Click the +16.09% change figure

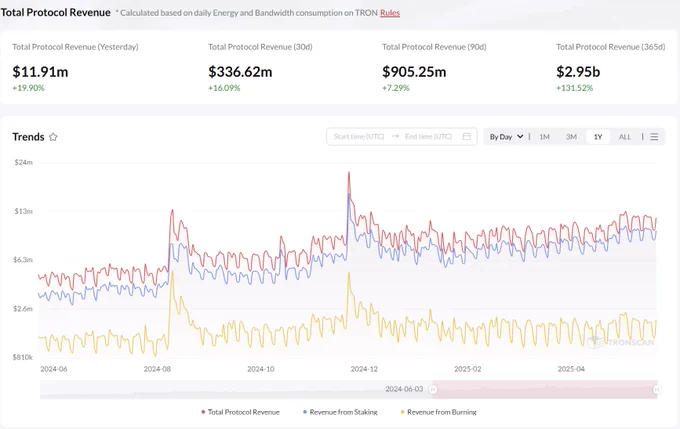tap(224, 88)
